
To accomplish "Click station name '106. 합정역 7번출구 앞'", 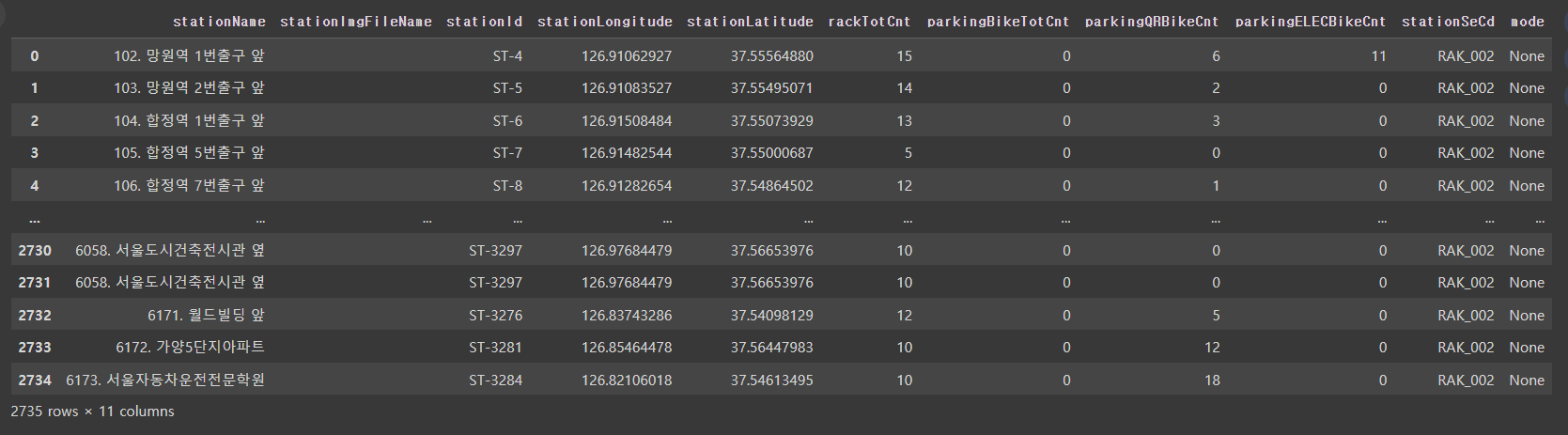I will coord(189,186).
